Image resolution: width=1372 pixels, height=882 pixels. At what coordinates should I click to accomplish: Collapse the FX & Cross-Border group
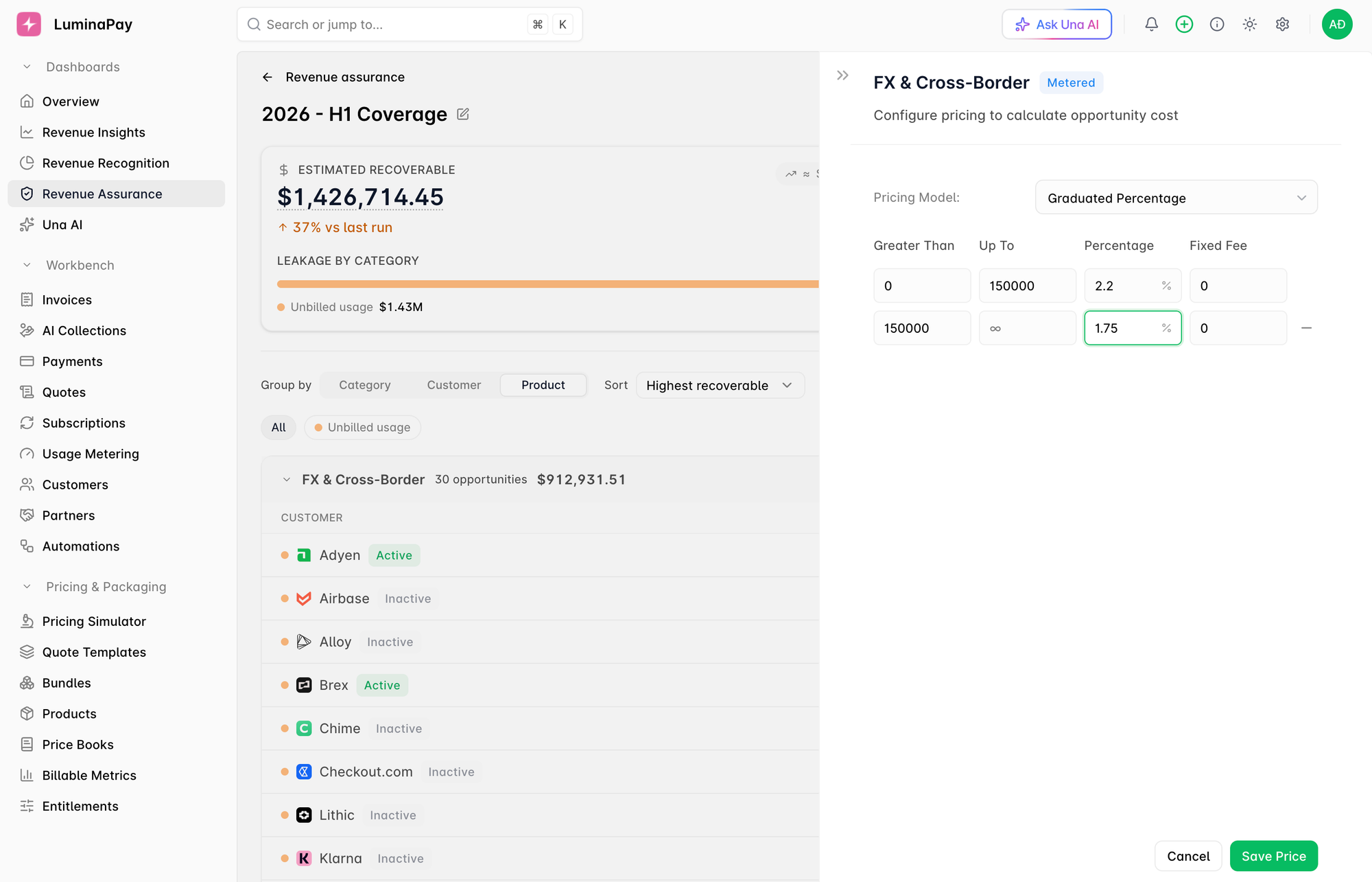(x=287, y=480)
